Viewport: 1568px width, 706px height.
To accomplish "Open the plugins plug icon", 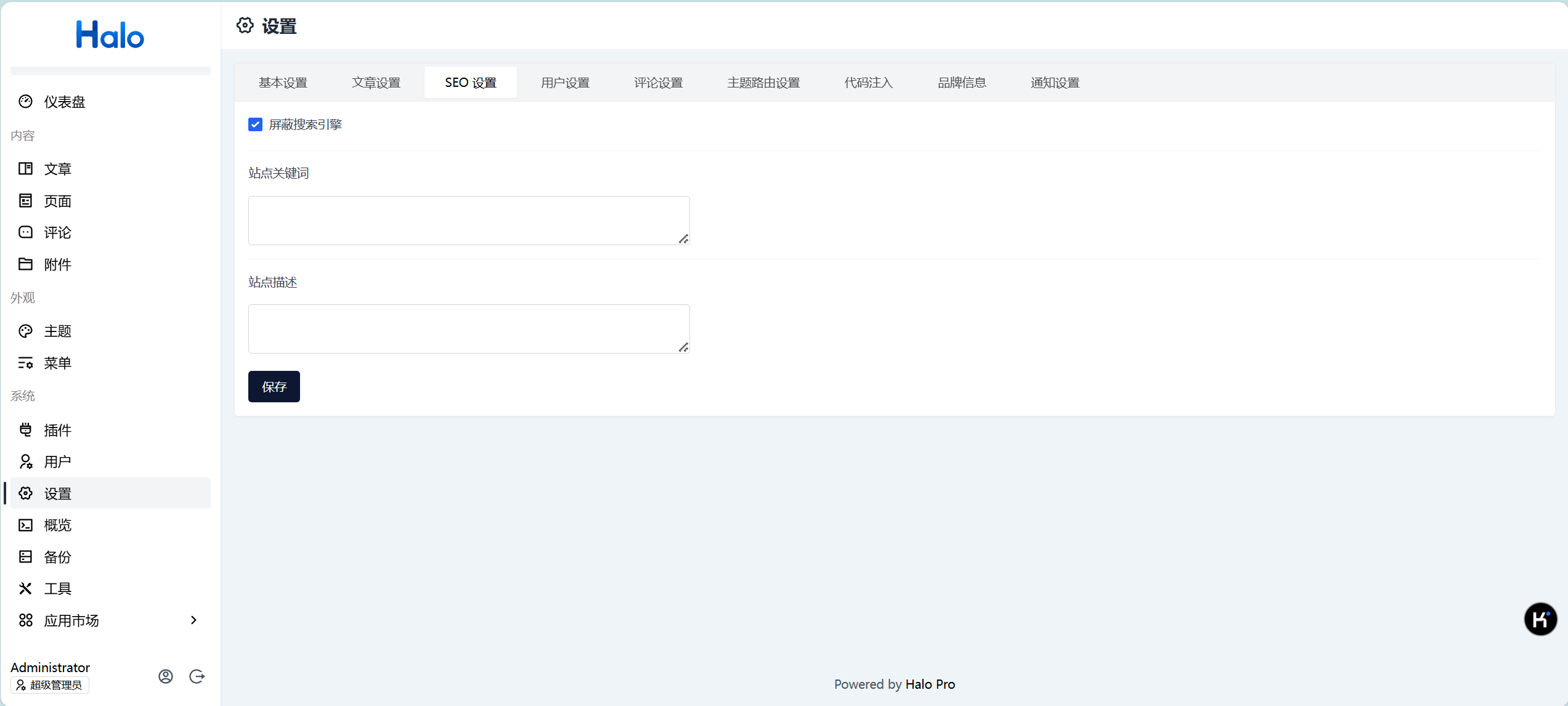I will [x=25, y=429].
